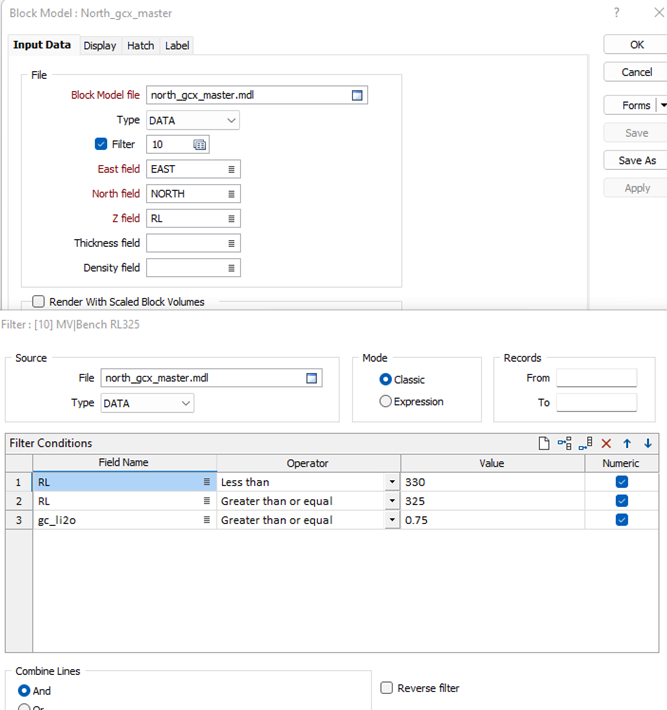Open the Forms dropdown arrow

(x=661, y=105)
